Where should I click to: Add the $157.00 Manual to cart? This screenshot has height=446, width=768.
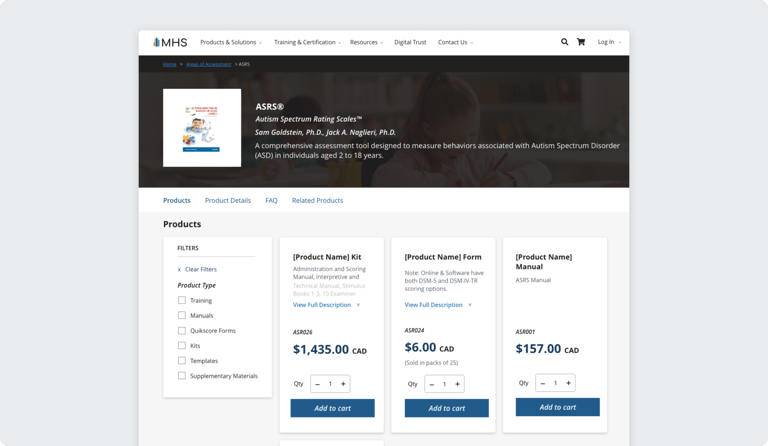click(x=557, y=407)
